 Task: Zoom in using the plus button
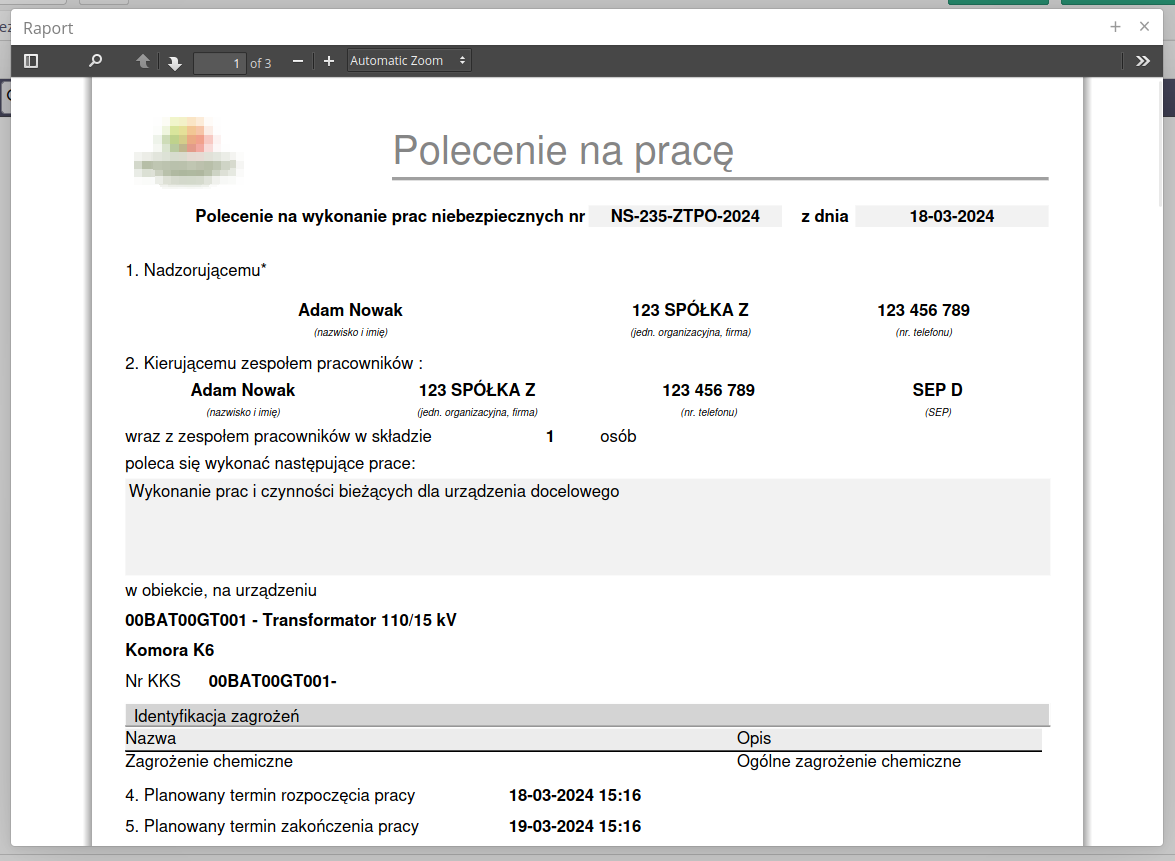tap(329, 62)
